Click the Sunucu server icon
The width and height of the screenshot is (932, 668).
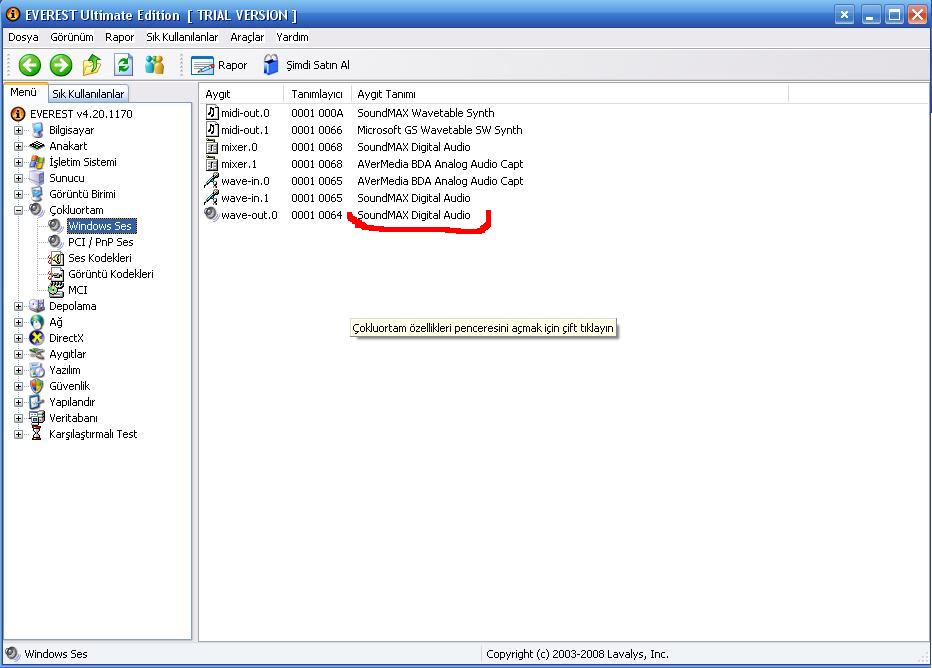pyautogui.click(x=37, y=178)
